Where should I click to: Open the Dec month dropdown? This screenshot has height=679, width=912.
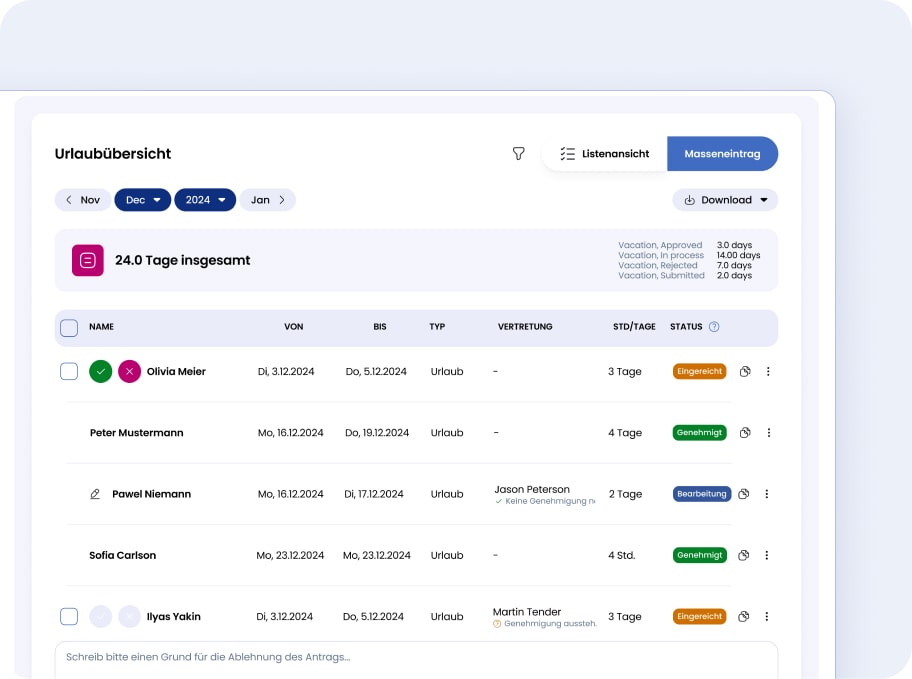pos(142,200)
